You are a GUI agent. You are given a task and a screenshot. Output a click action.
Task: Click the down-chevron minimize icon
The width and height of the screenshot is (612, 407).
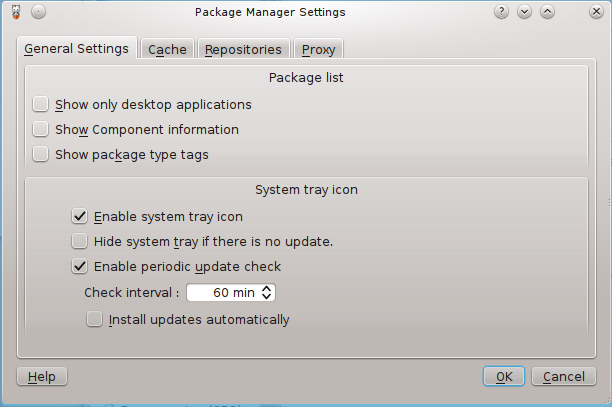tap(524, 12)
